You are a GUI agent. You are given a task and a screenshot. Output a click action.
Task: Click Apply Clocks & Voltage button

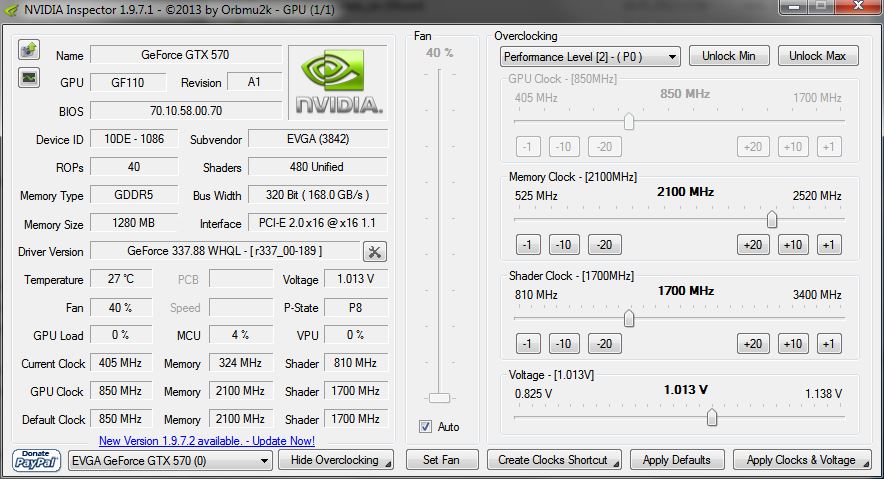802,460
